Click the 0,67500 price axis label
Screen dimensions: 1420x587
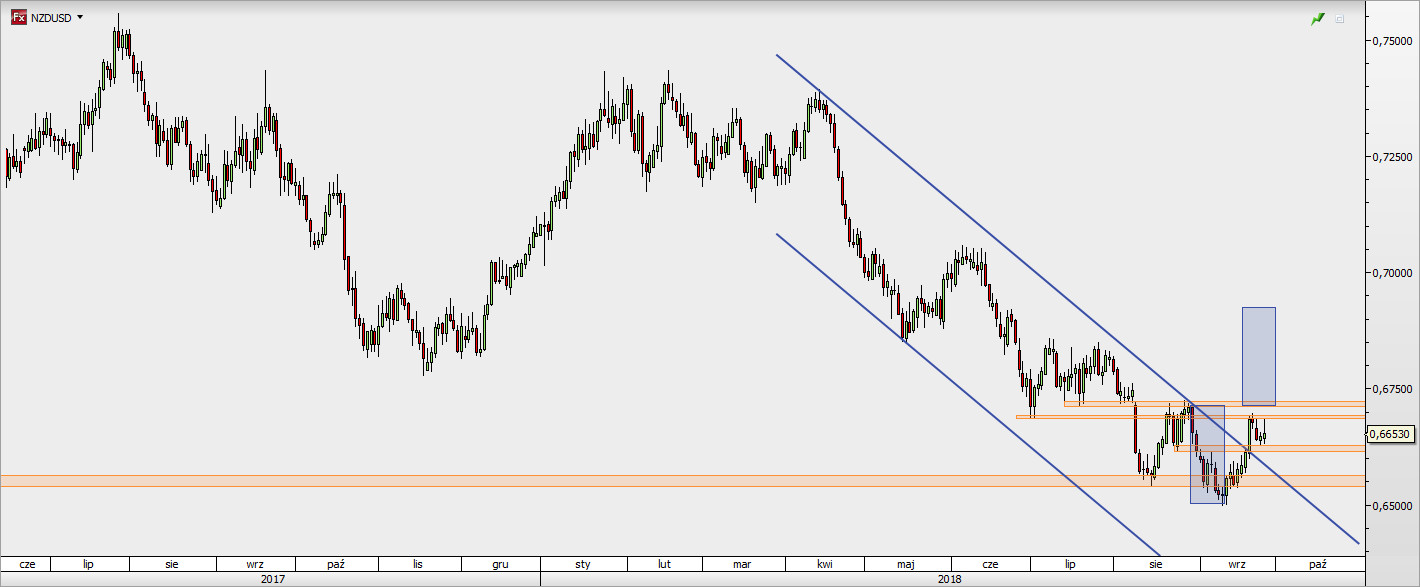tap(1394, 389)
